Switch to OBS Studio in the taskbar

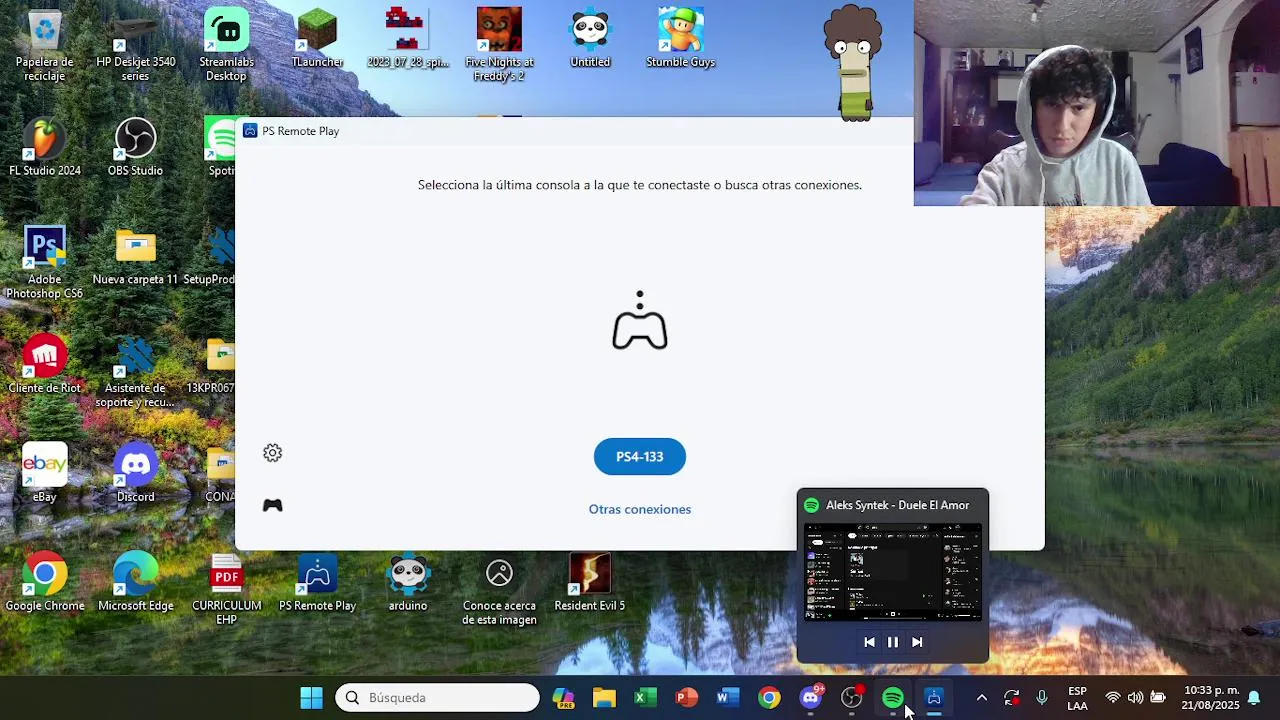852,698
